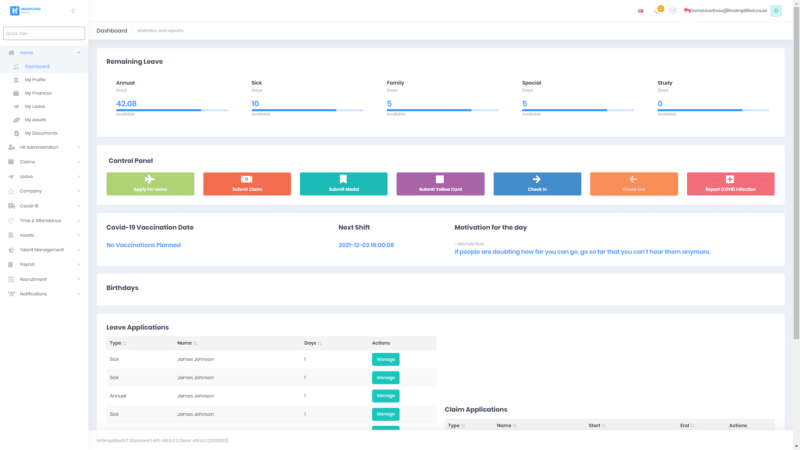The width and height of the screenshot is (800, 450).
Task: Click the My Profile icon
Action: click(x=16, y=80)
